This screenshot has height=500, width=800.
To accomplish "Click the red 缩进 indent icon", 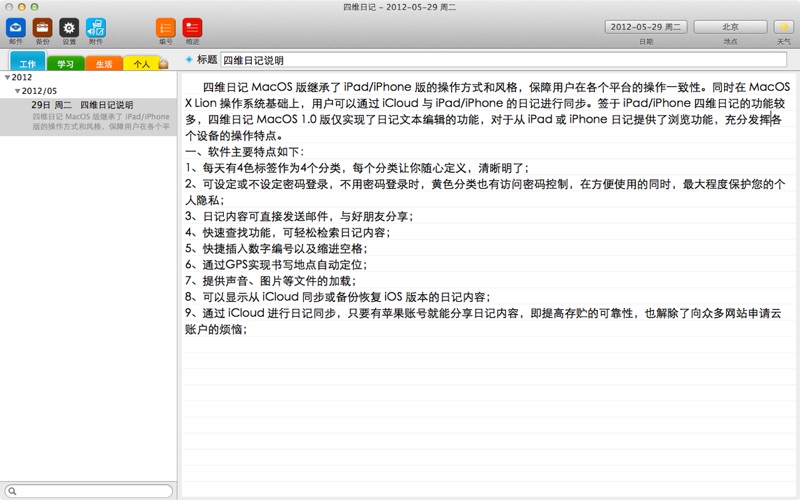I will 192,28.
